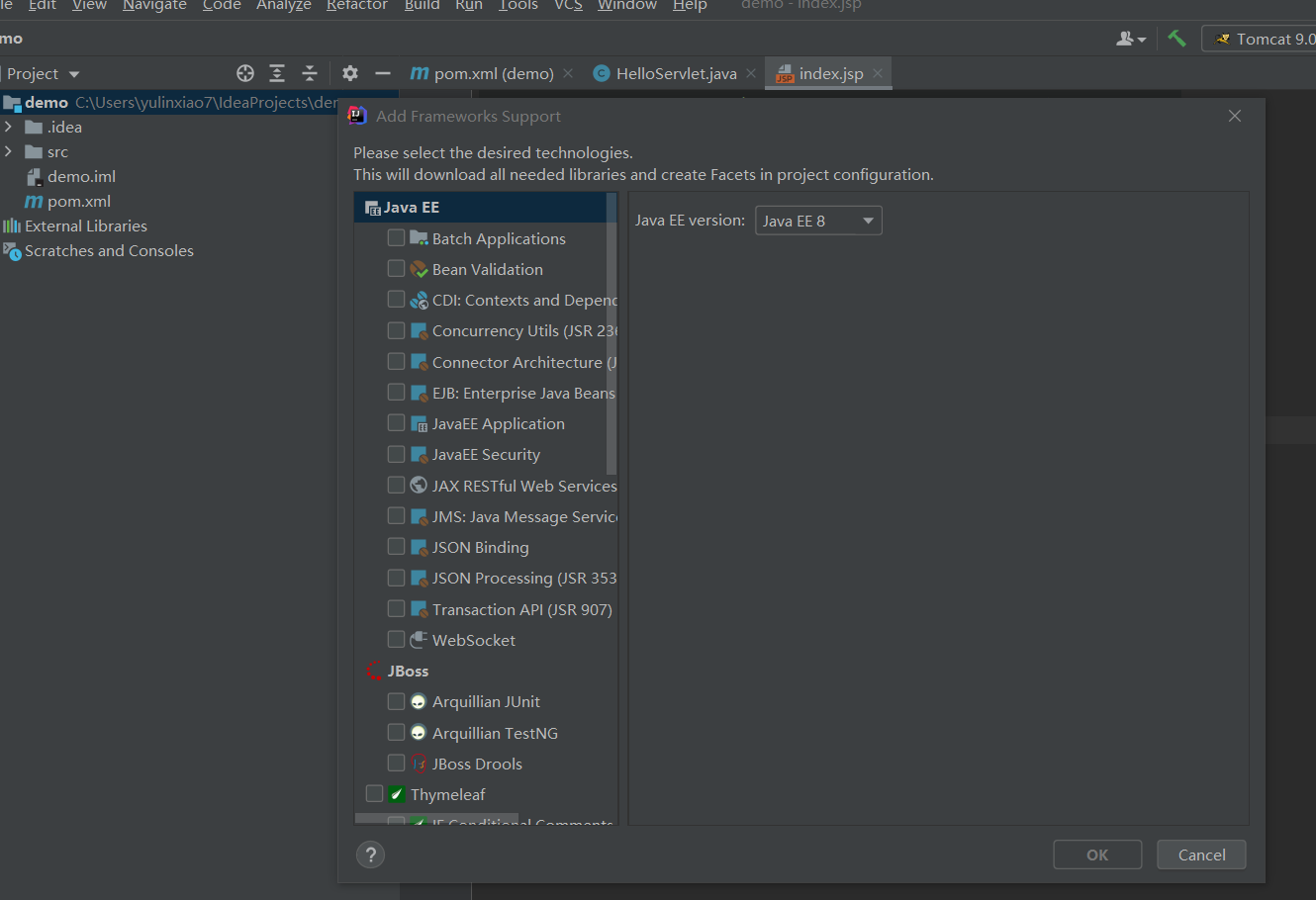Image resolution: width=1316 pixels, height=900 pixels.
Task: Open Project panel settings gear
Action: click(350, 73)
